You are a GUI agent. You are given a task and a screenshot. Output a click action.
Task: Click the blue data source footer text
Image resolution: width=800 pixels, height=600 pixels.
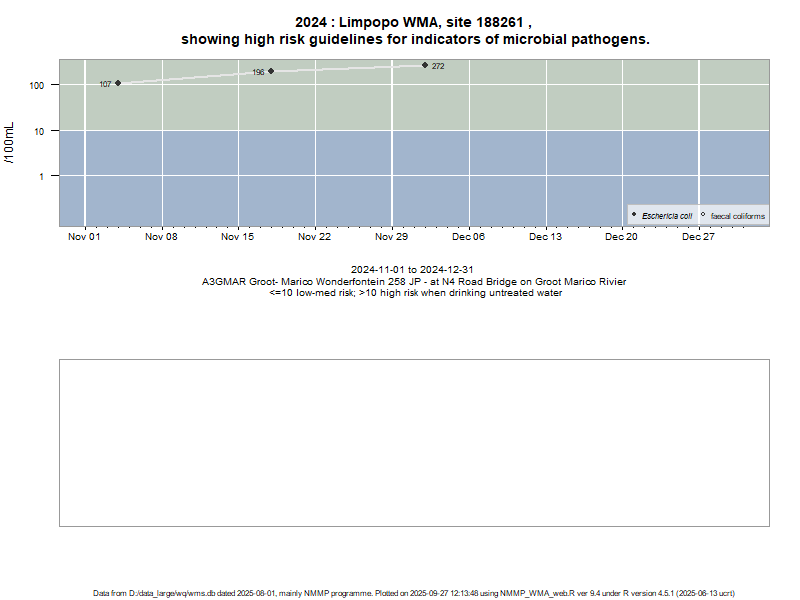(x=414, y=593)
